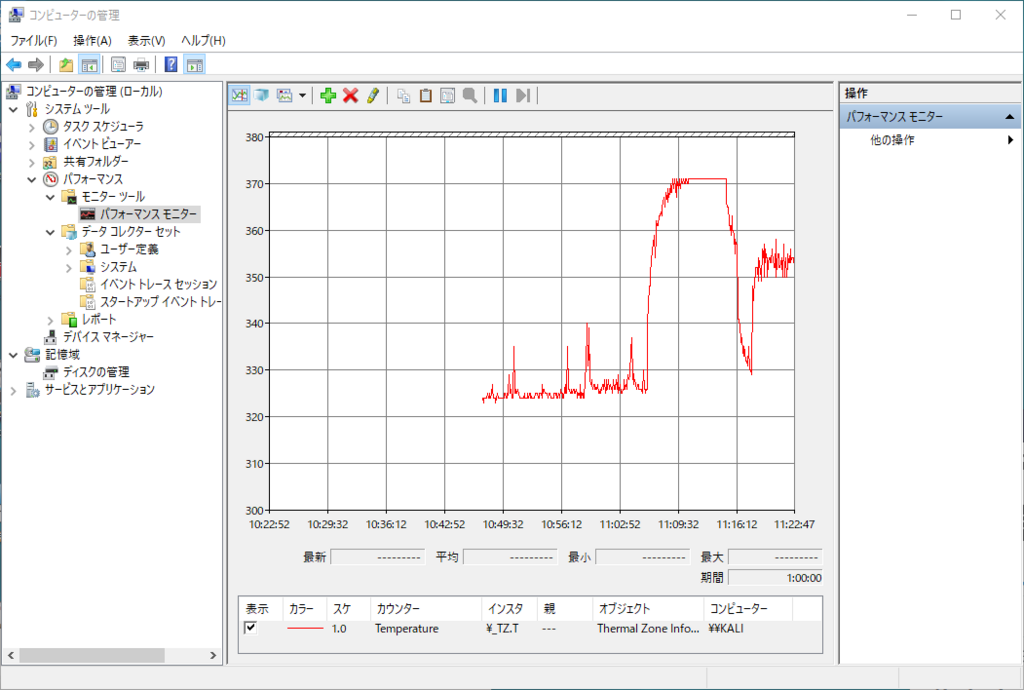Uncheck the Temperature counter checkbox

(250, 628)
